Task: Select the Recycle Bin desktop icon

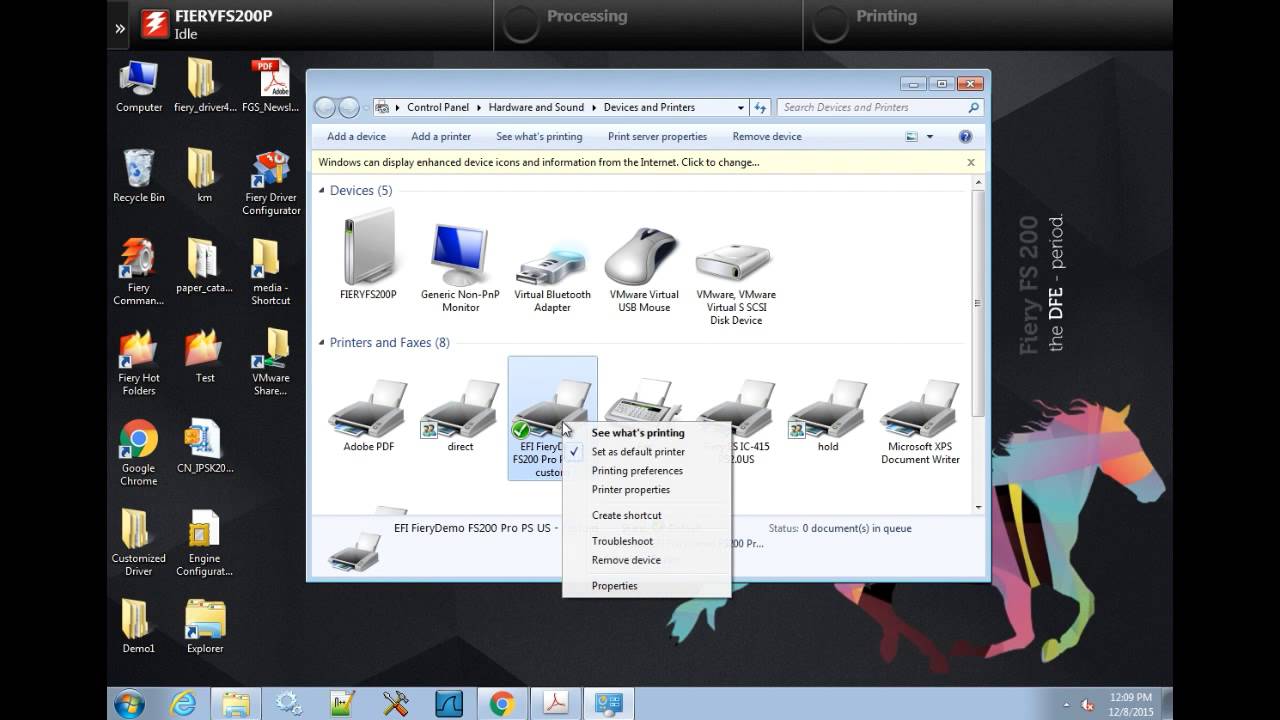Action: click(x=138, y=175)
